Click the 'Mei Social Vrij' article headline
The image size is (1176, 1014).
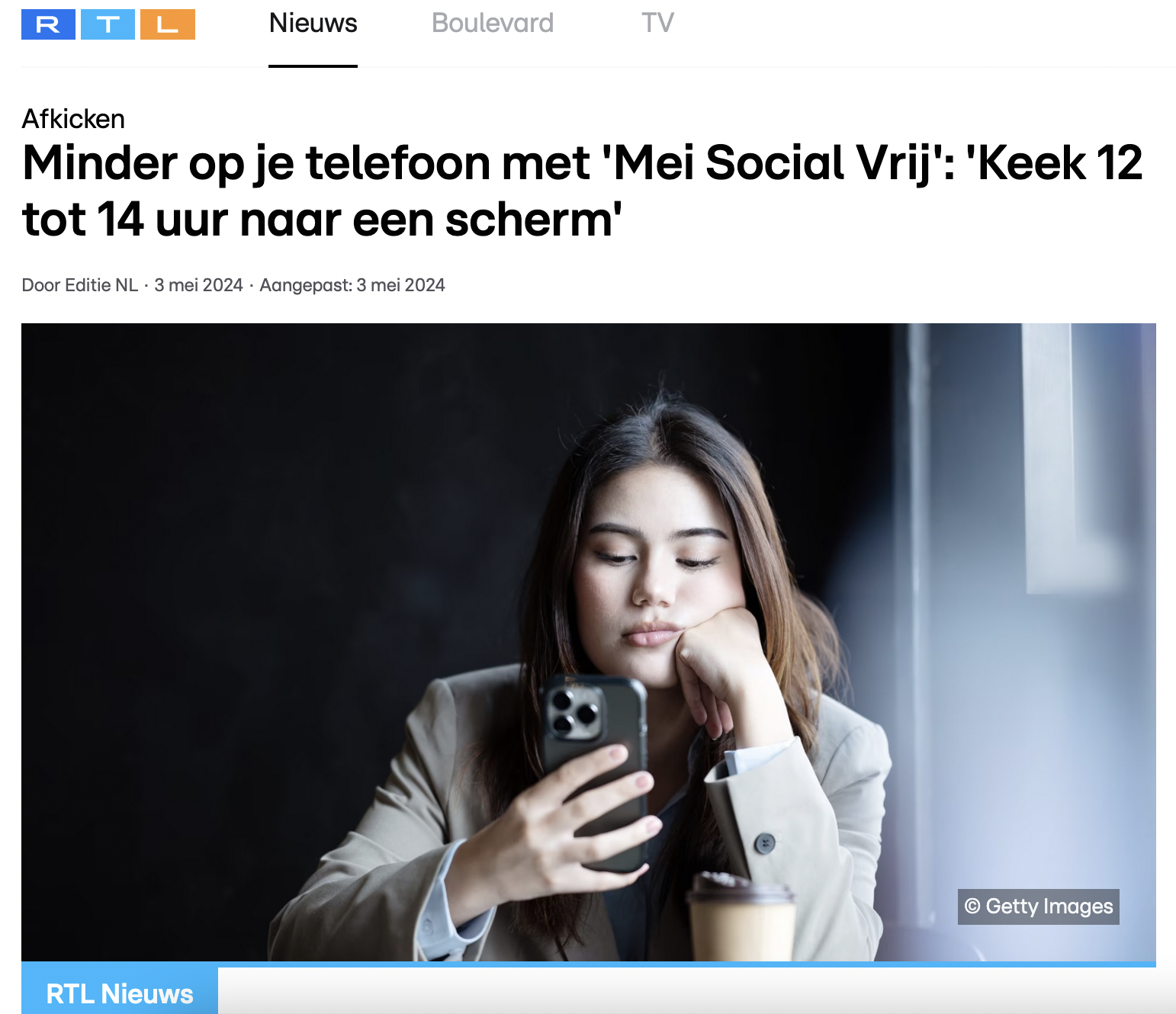tap(583, 191)
